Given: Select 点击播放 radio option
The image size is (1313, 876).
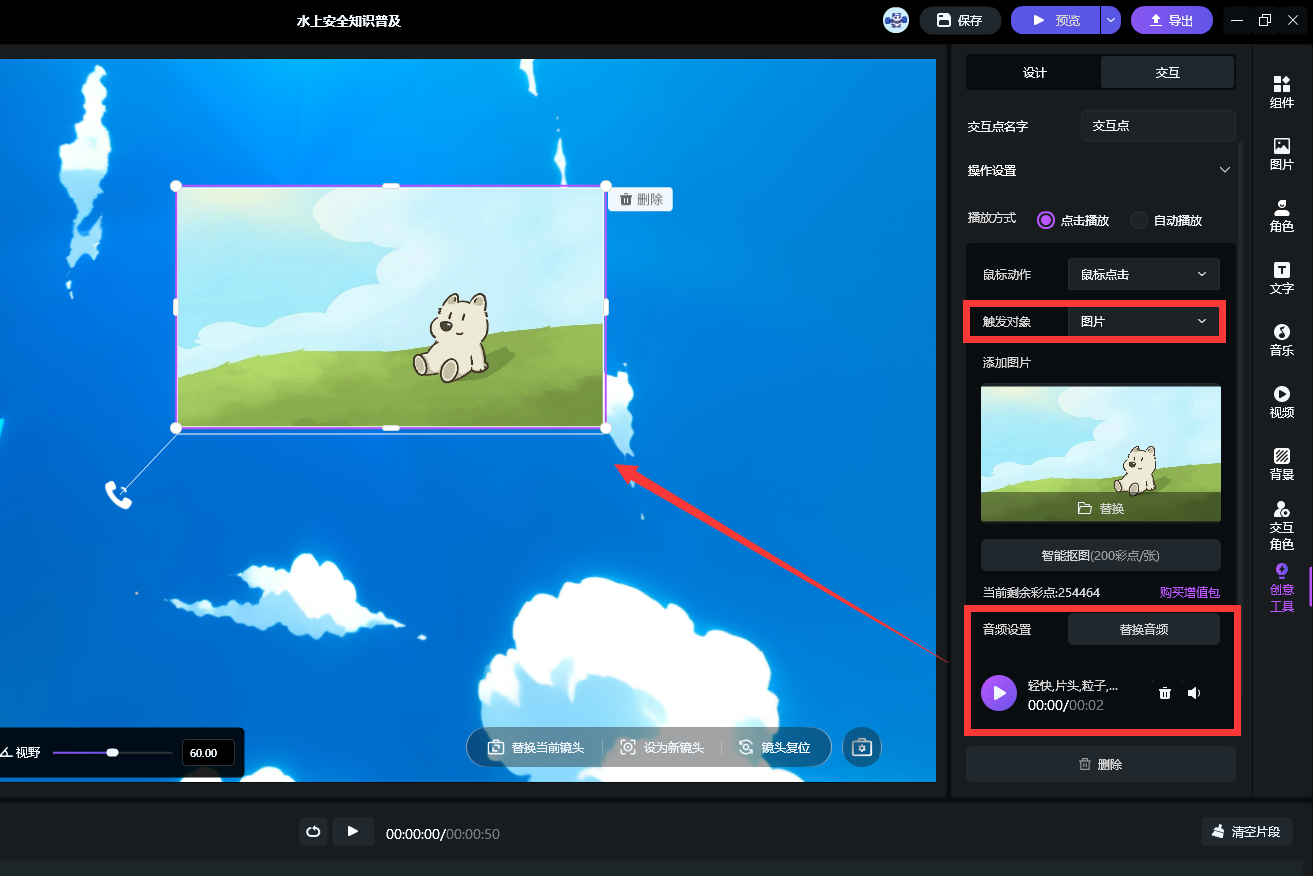Looking at the screenshot, I should point(1046,220).
